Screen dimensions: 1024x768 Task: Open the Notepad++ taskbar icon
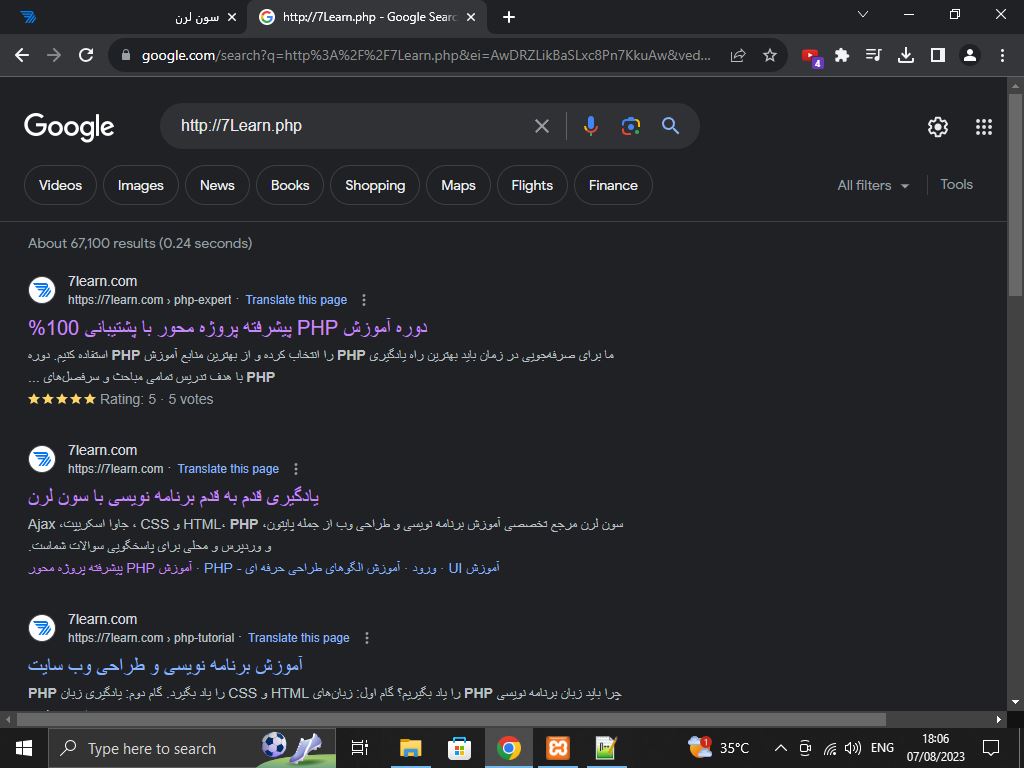tap(607, 748)
